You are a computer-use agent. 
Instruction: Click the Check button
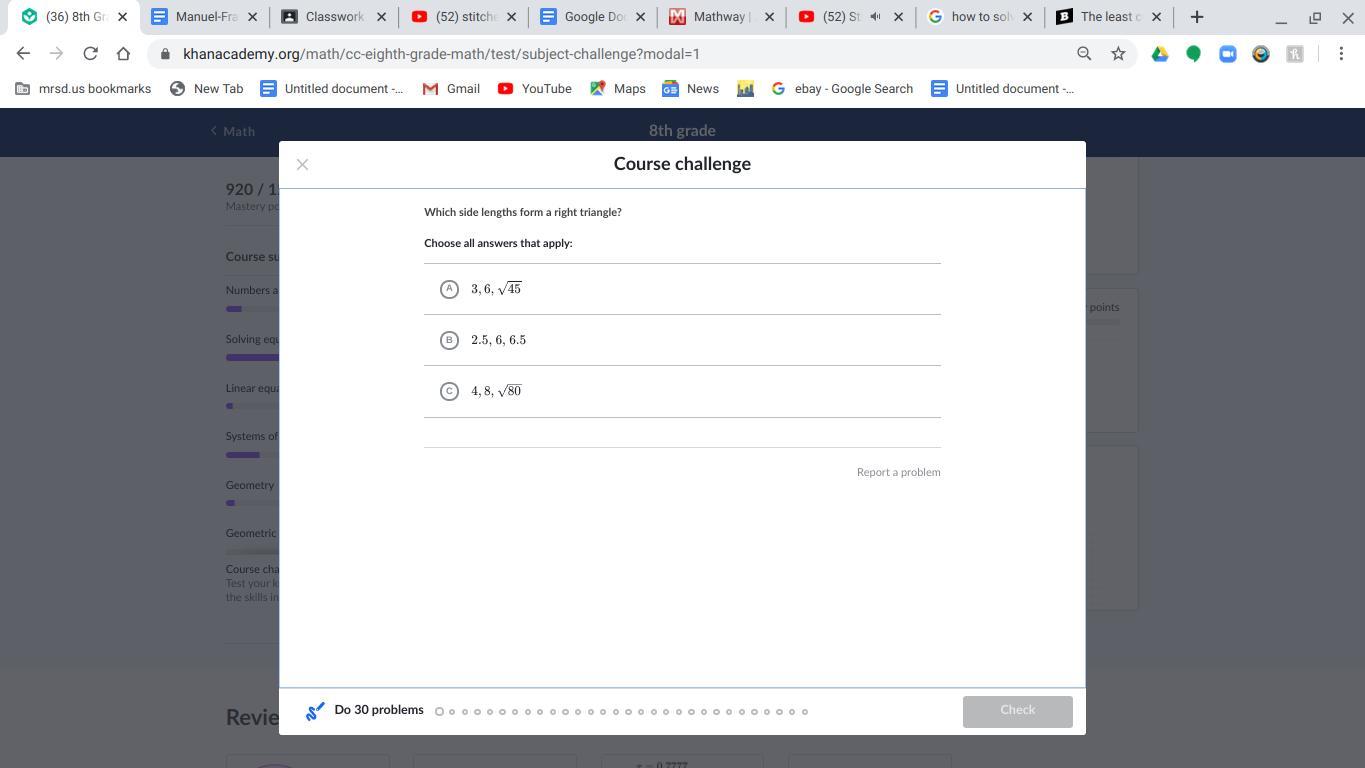click(1017, 711)
